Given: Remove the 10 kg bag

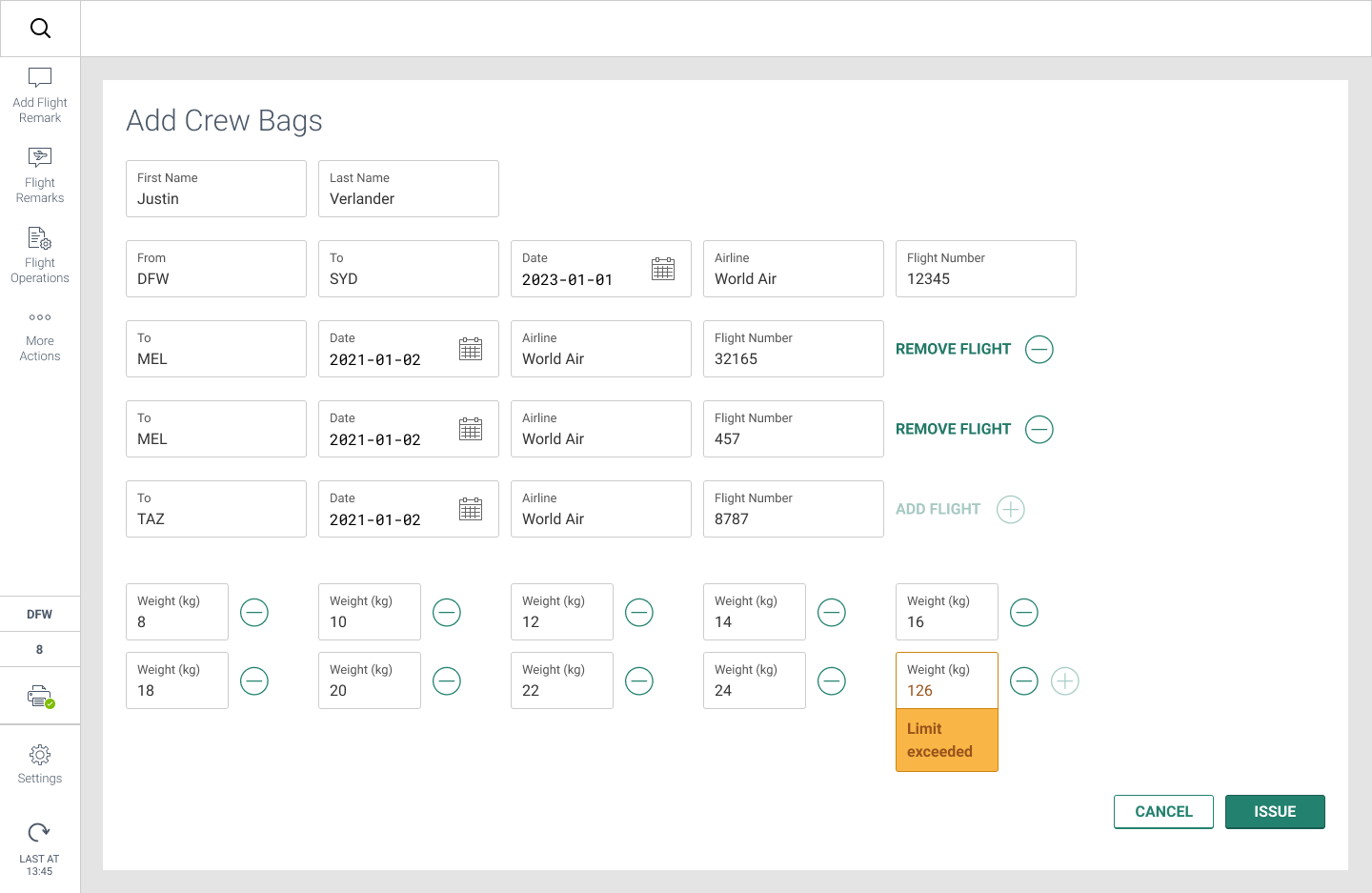Looking at the screenshot, I should (447, 613).
